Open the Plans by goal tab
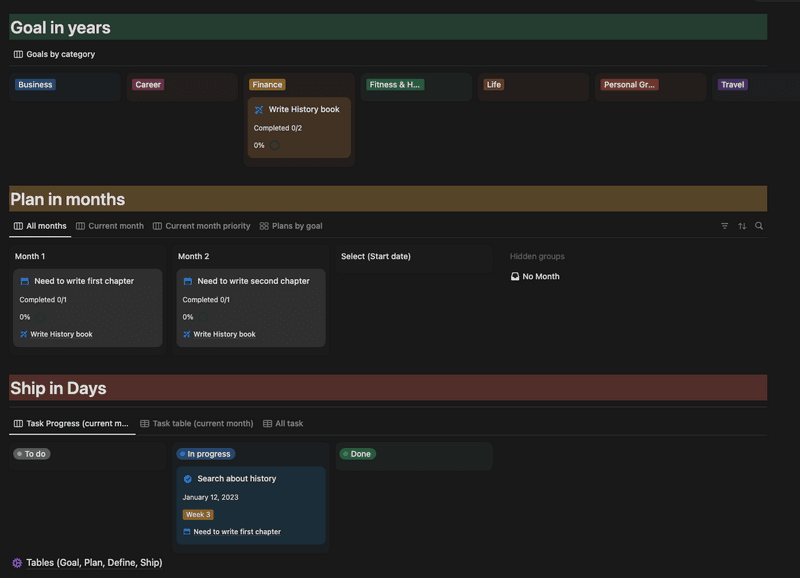 coord(291,226)
